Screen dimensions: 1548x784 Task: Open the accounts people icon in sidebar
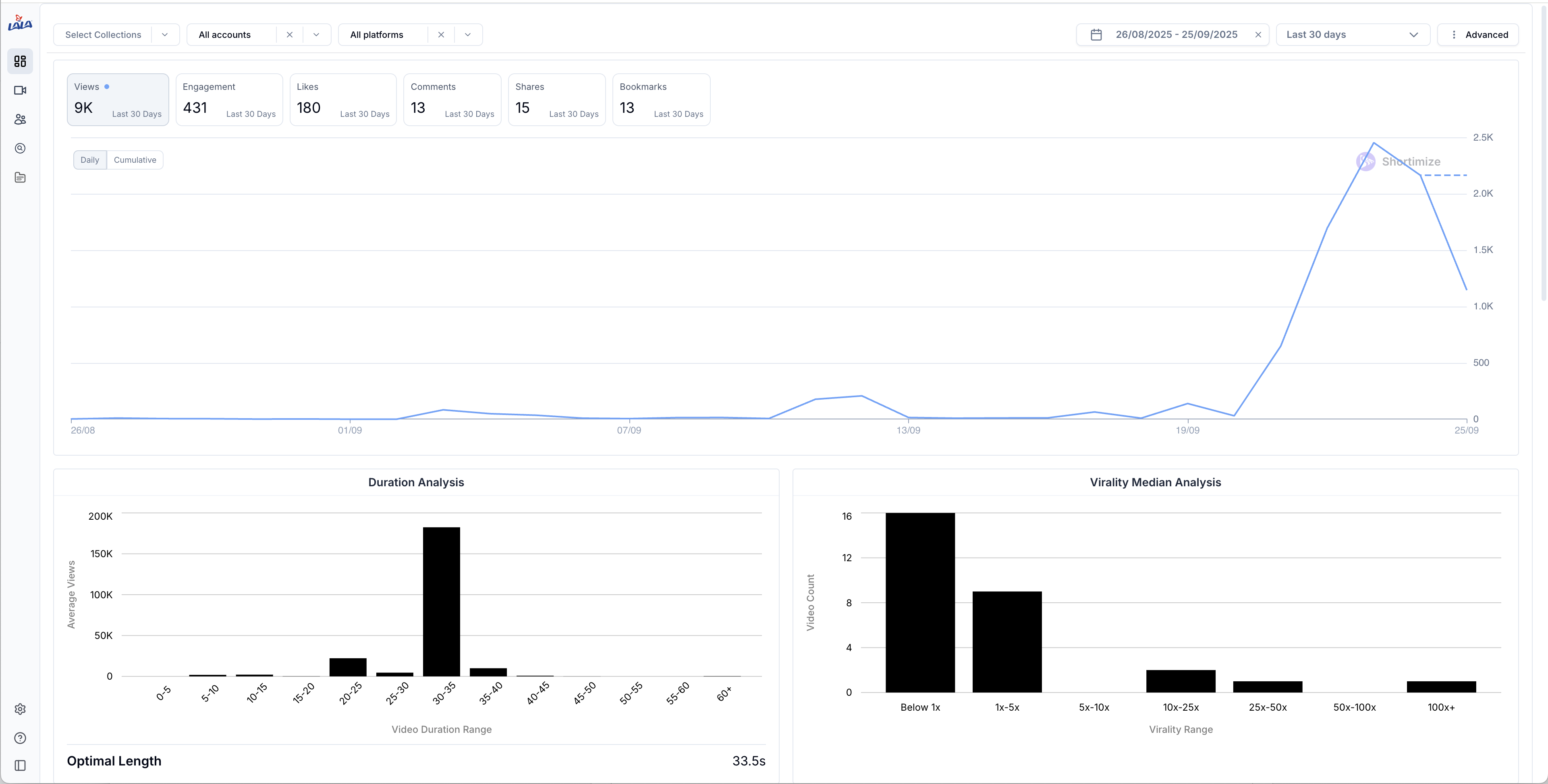[x=20, y=120]
